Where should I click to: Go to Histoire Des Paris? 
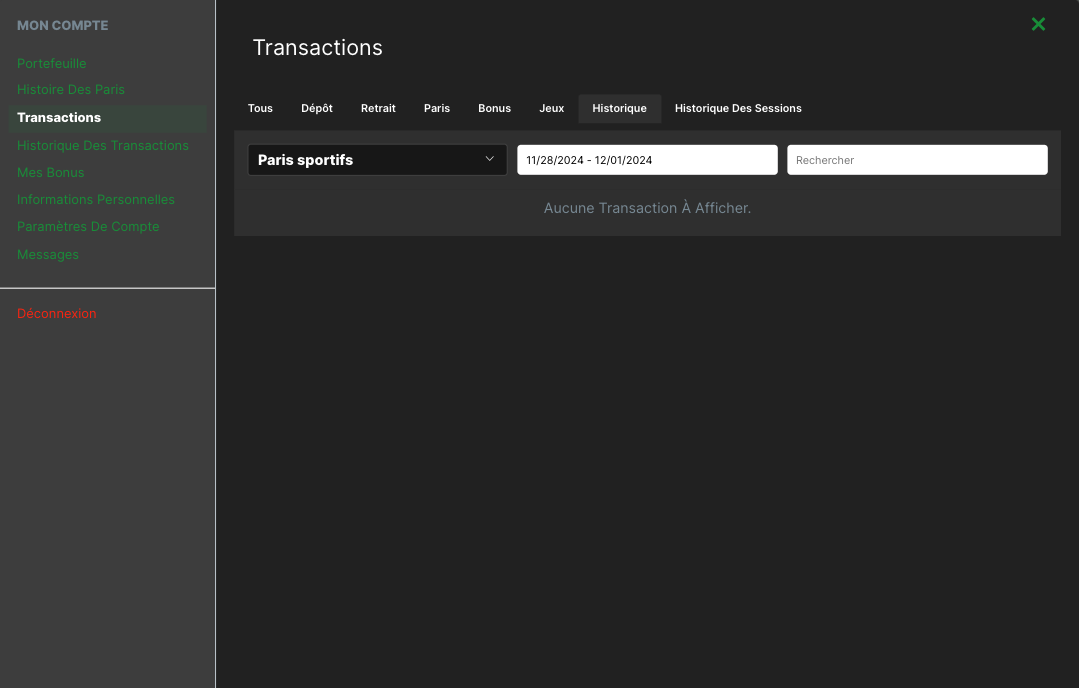point(71,90)
